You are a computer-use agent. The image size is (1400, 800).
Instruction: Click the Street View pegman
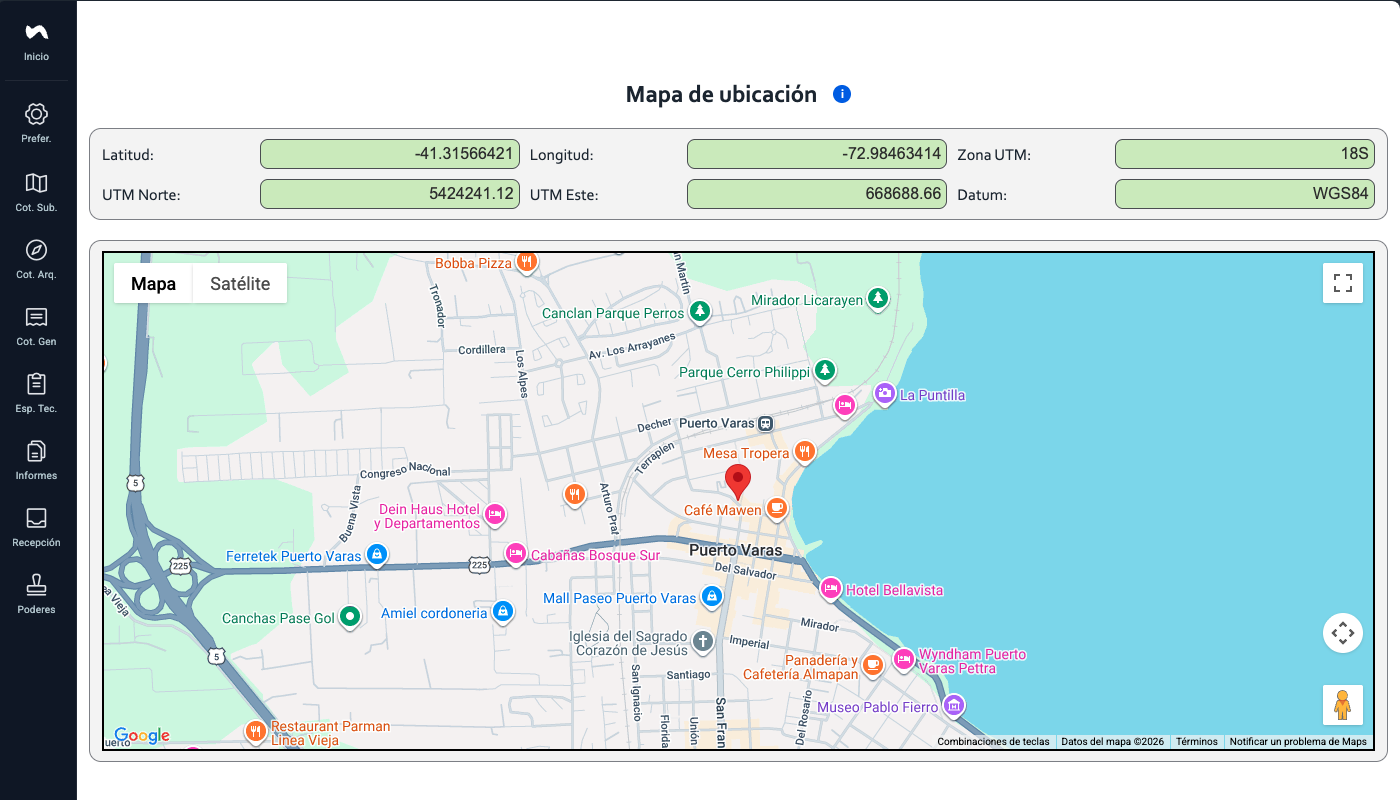tap(1343, 705)
